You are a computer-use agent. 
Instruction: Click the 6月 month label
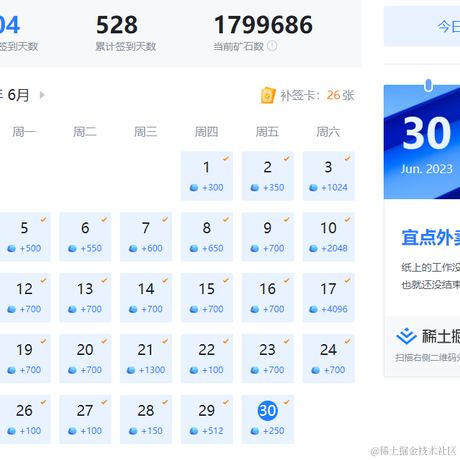[x=18, y=95]
